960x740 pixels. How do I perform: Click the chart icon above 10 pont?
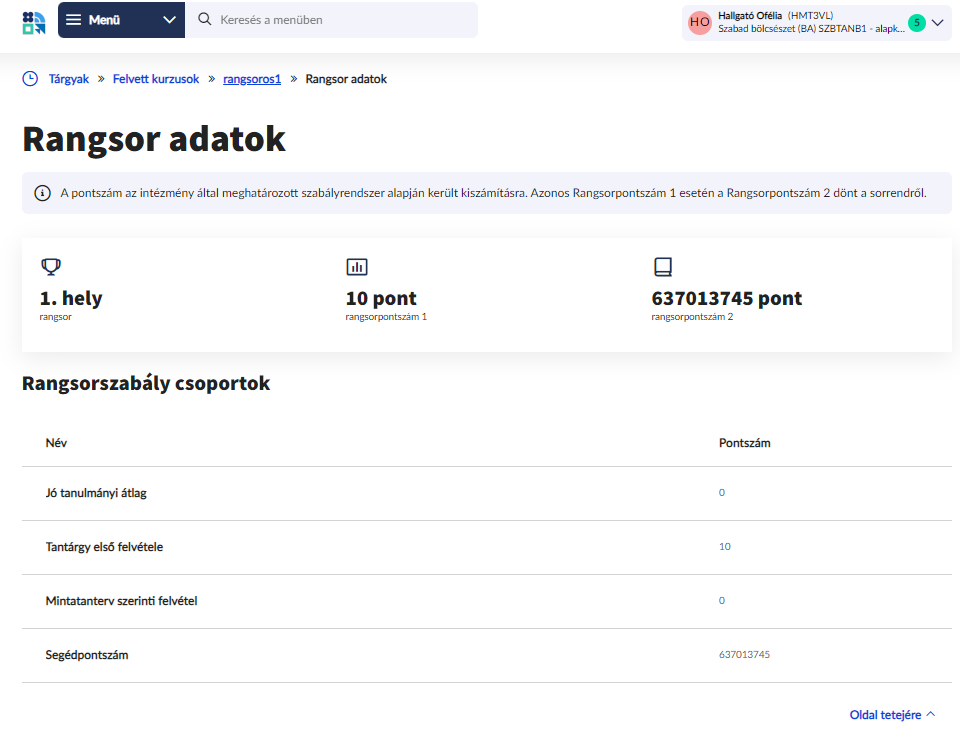tap(357, 266)
